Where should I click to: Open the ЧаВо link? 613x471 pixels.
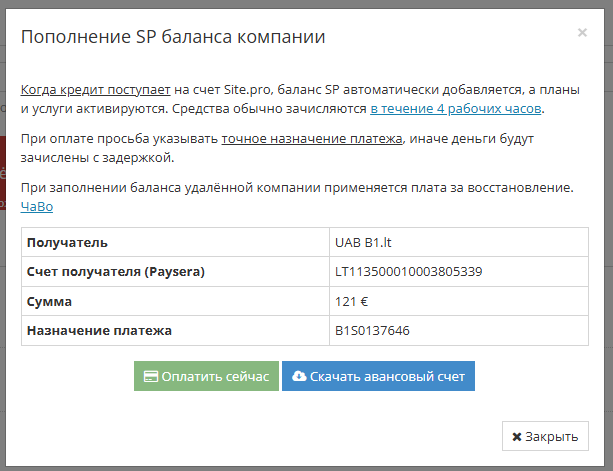37,206
